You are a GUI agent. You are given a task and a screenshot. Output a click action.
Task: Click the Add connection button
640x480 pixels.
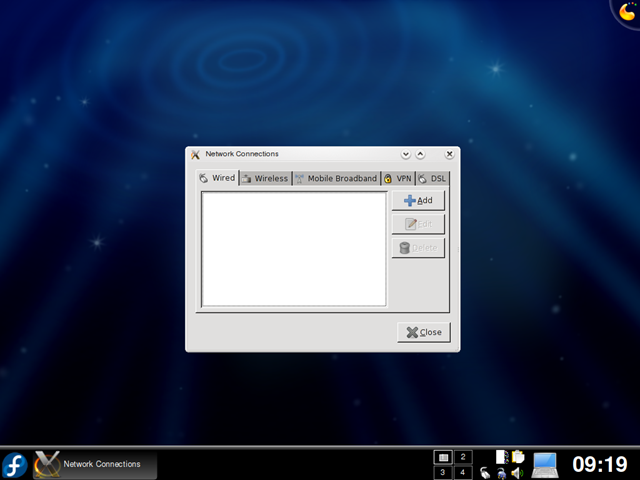[418, 200]
